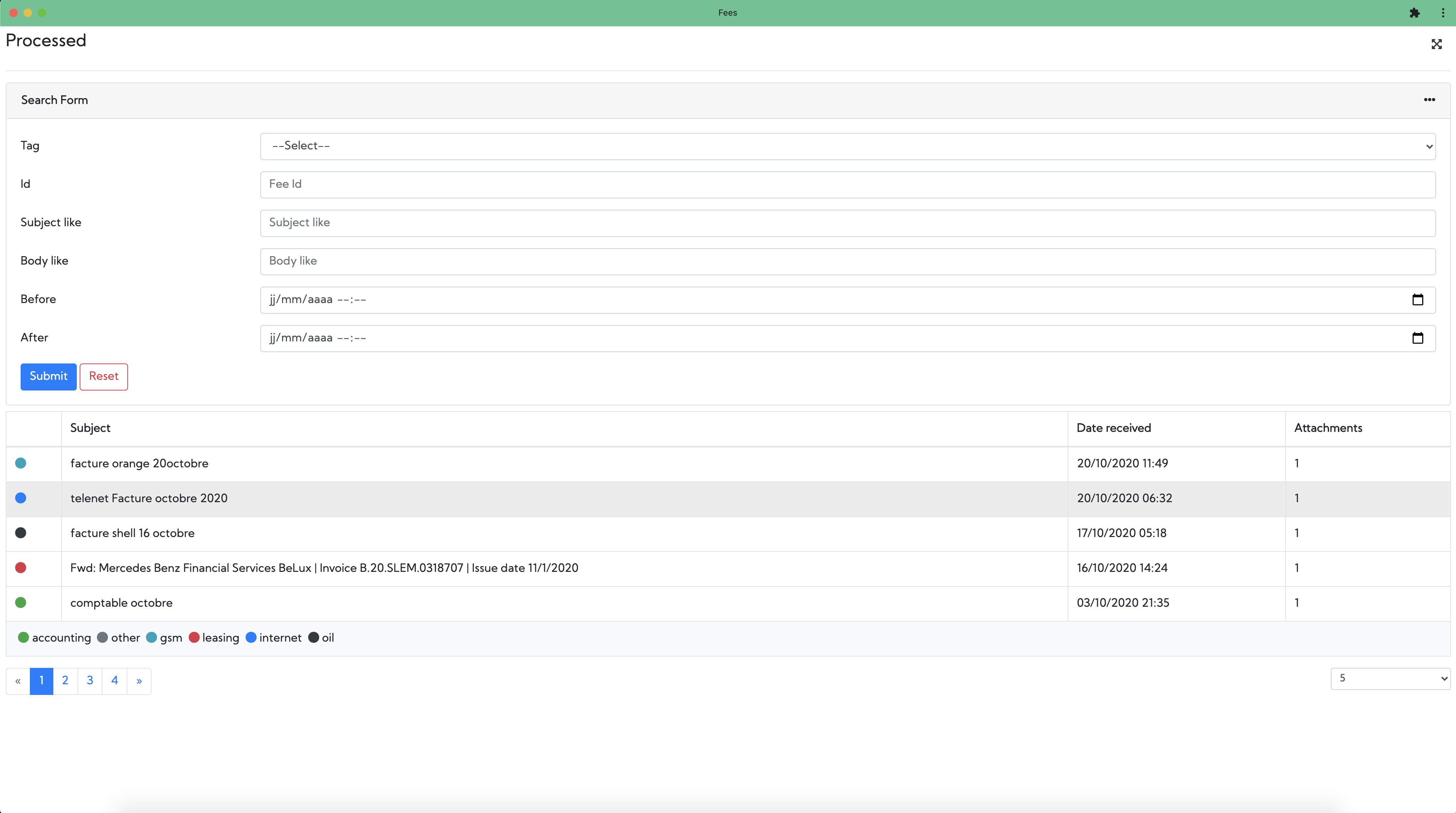Click the Before date-time field
Viewport: 1456px width, 813px height.
pyautogui.click(x=848, y=300)
